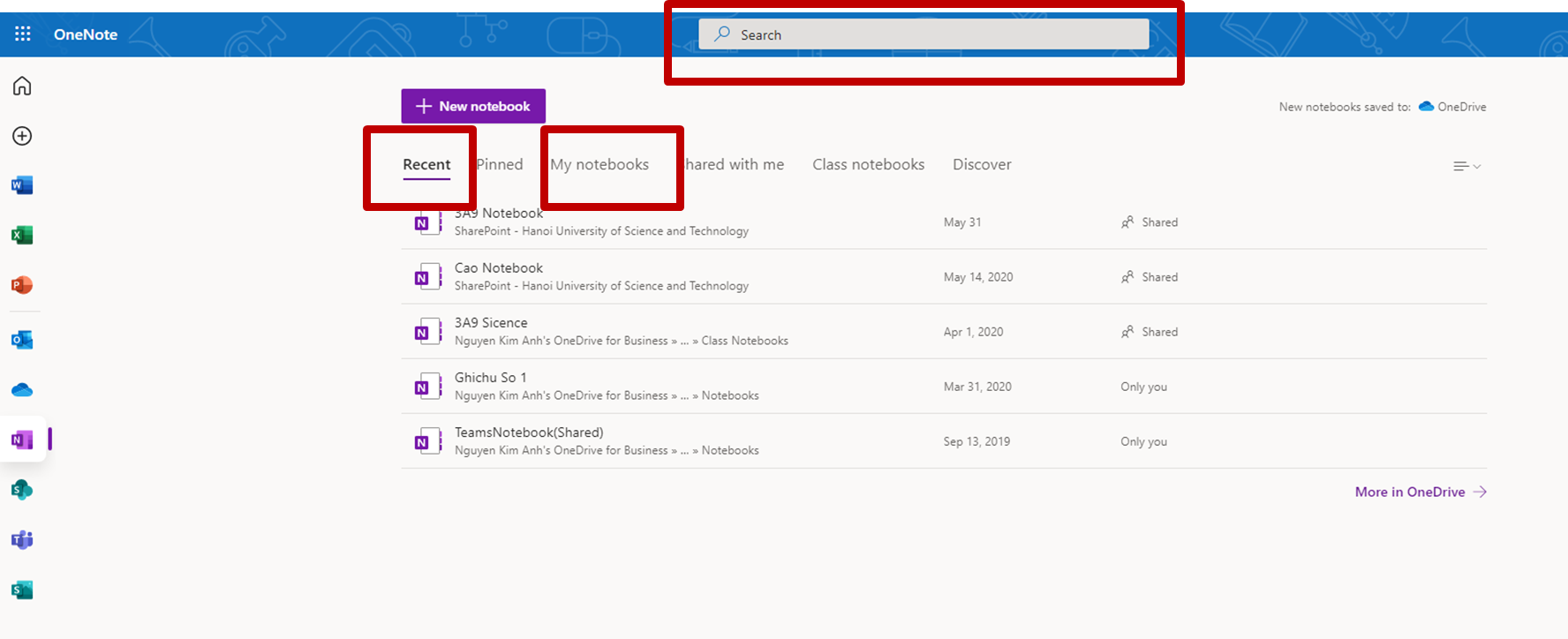The width and height of the screenshot is (1568, 639).
Task: Switch to the Discover tab
Action: coord(982,164)
